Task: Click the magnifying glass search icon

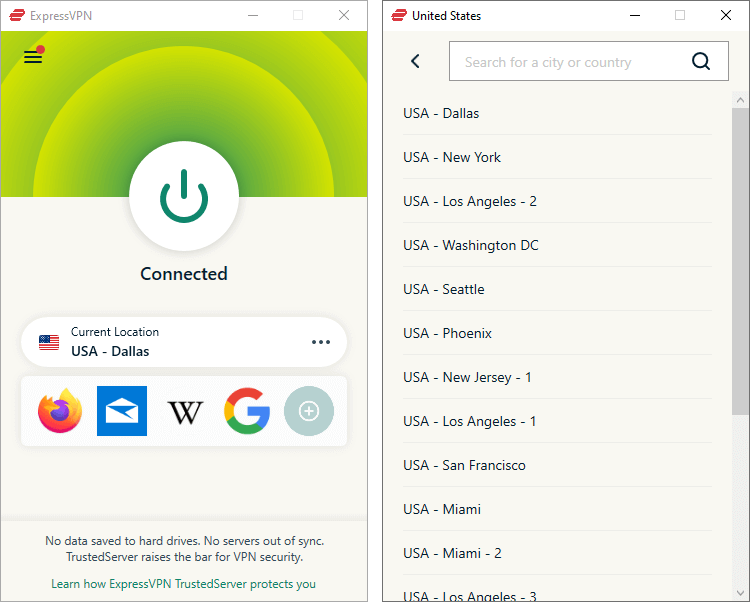Action: point(701,61)
